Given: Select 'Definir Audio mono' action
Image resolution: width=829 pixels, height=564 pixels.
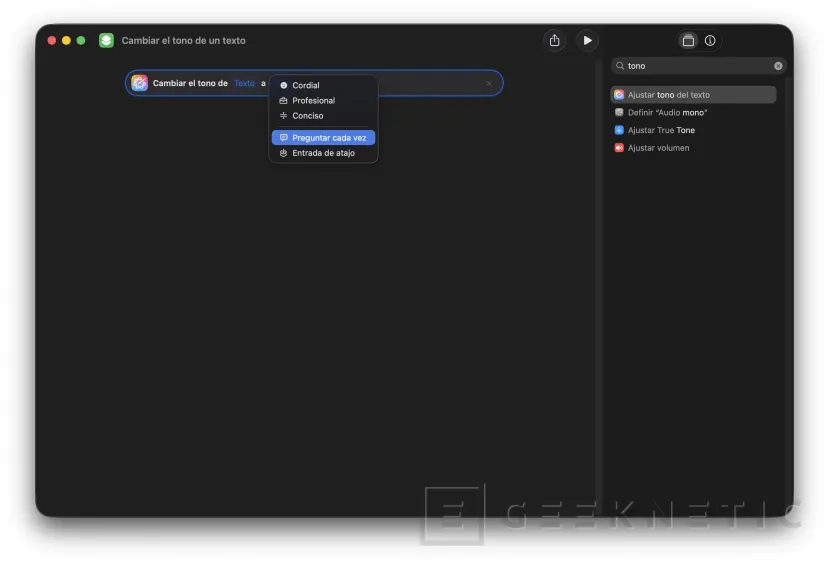Looking at the screenshot, I should click(667, 113).
